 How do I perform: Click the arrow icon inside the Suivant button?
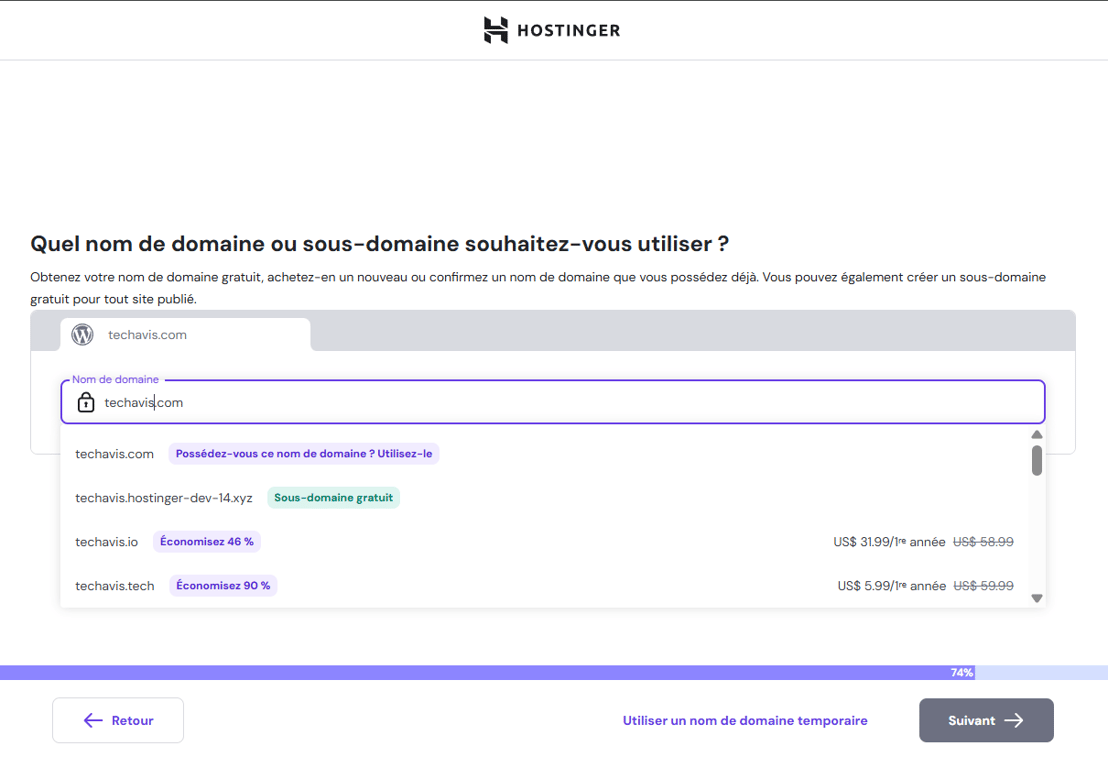click(1015, 720)
